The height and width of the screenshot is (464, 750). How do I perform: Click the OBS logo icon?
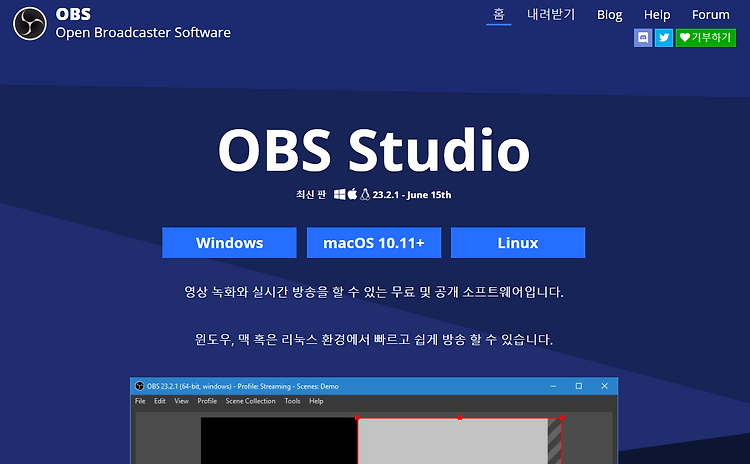tap(30, 23)
